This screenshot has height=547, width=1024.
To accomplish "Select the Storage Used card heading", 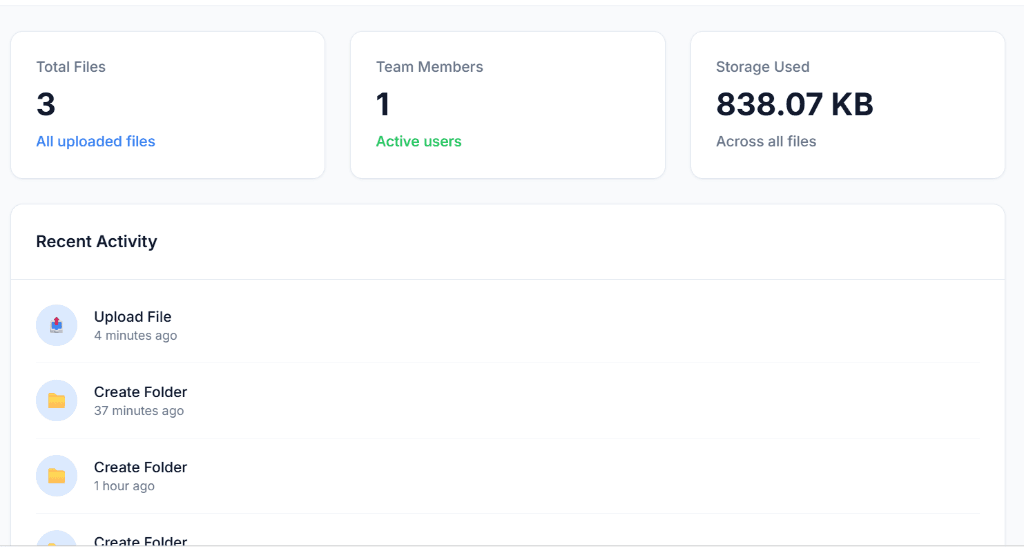I will (x=762, y=67).
